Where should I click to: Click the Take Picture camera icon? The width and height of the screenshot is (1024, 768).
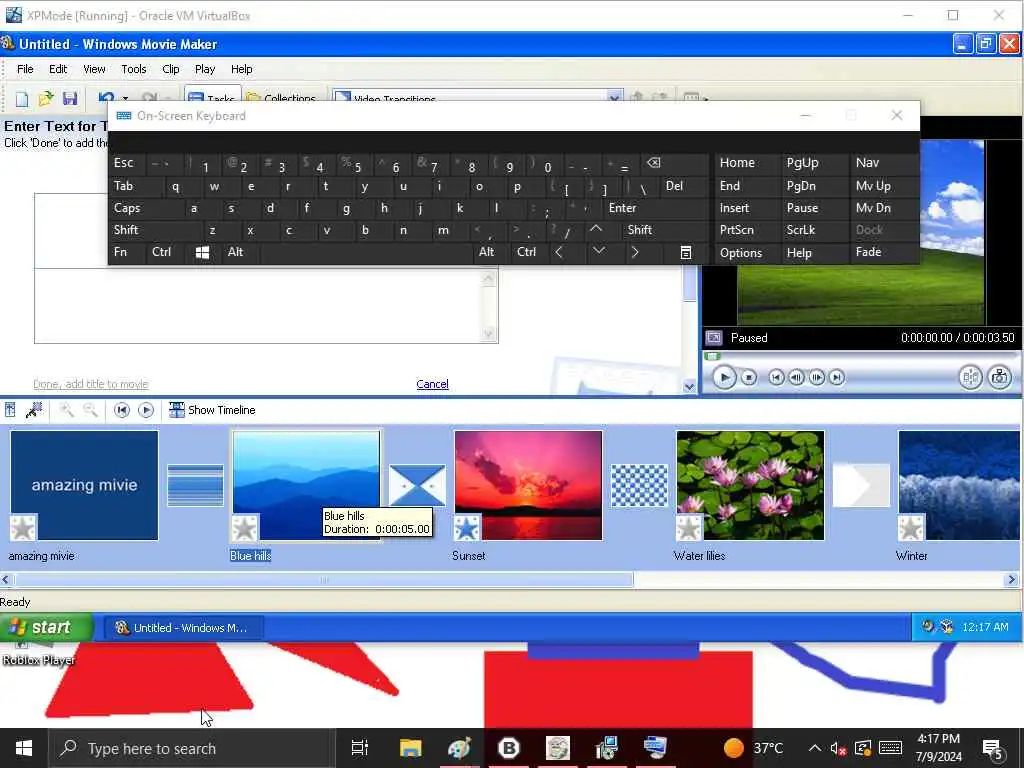click(x=1000, y=377)
